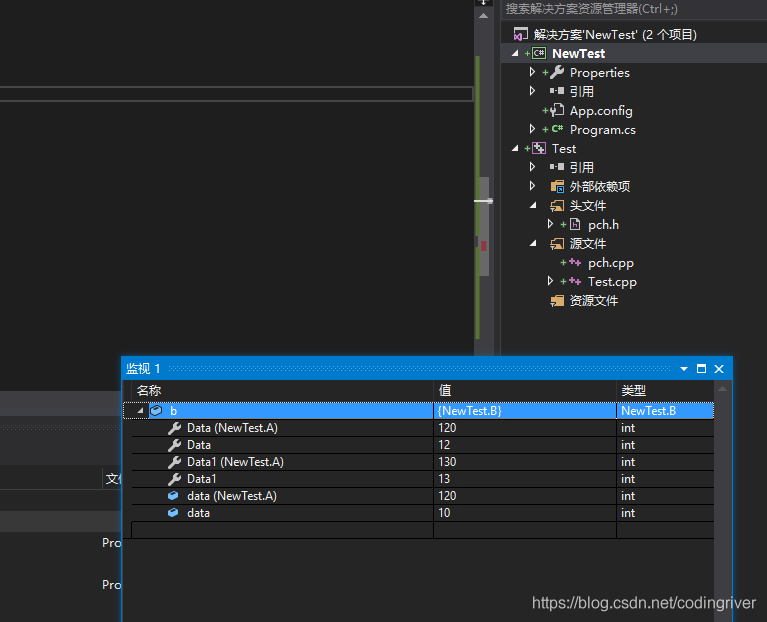Select the value 13 of Data1
This screenshot has width=767, height=622.
[x=525, y=479]
